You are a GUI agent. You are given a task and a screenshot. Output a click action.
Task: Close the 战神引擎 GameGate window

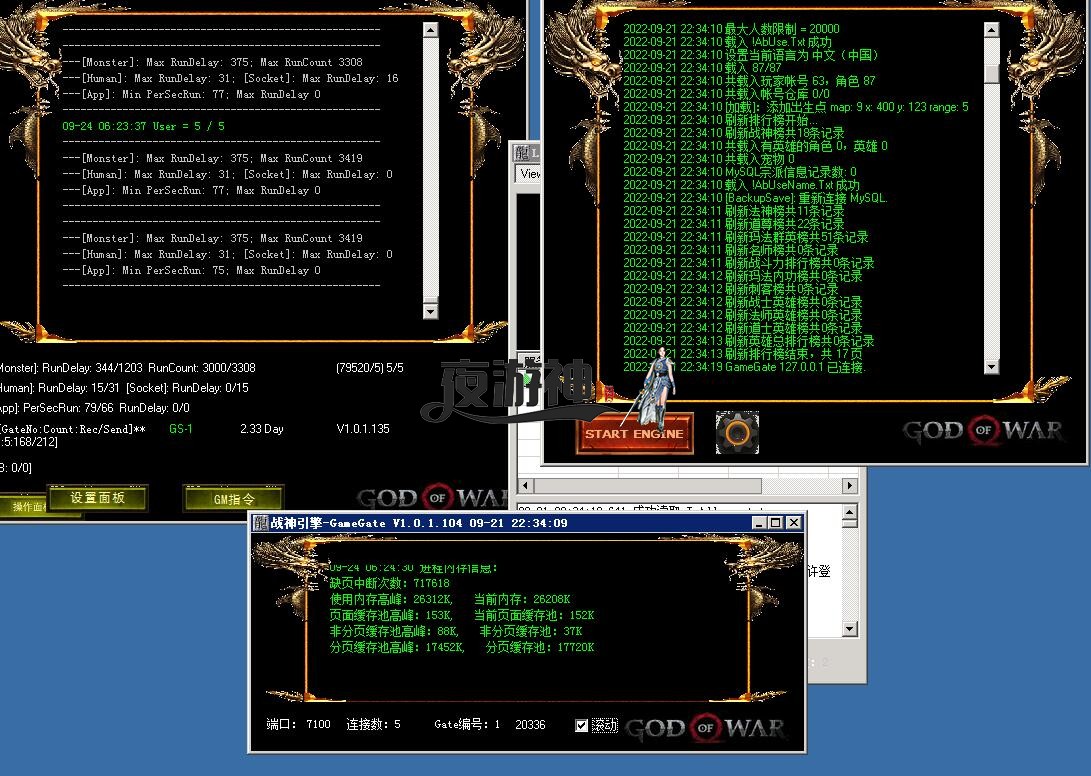[x=793, y=522]
